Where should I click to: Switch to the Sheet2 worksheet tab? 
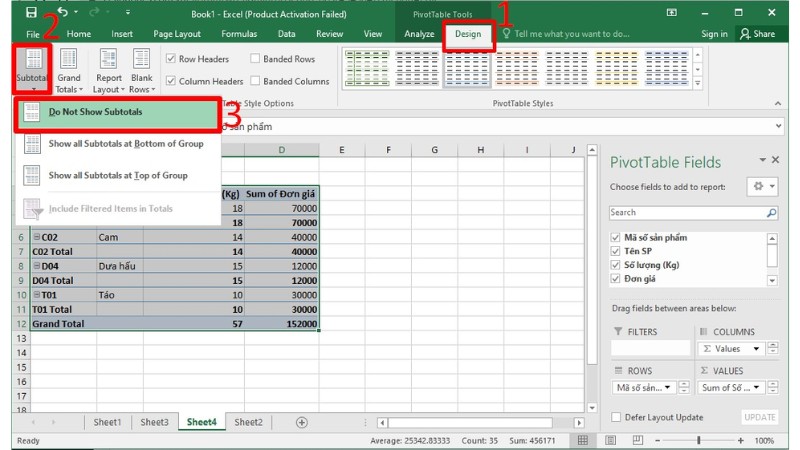tap(248, 422)
